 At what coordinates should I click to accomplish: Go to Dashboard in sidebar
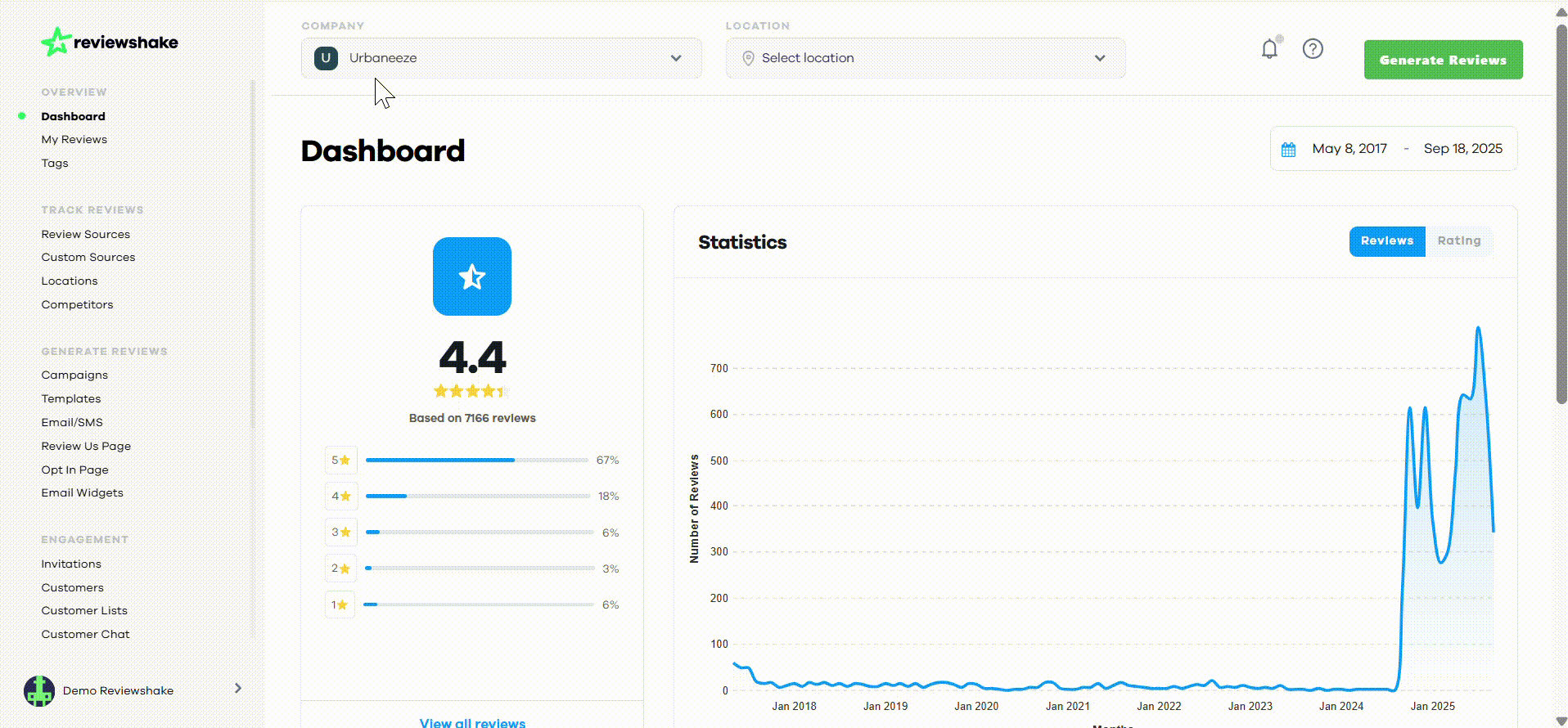(74, 116)
